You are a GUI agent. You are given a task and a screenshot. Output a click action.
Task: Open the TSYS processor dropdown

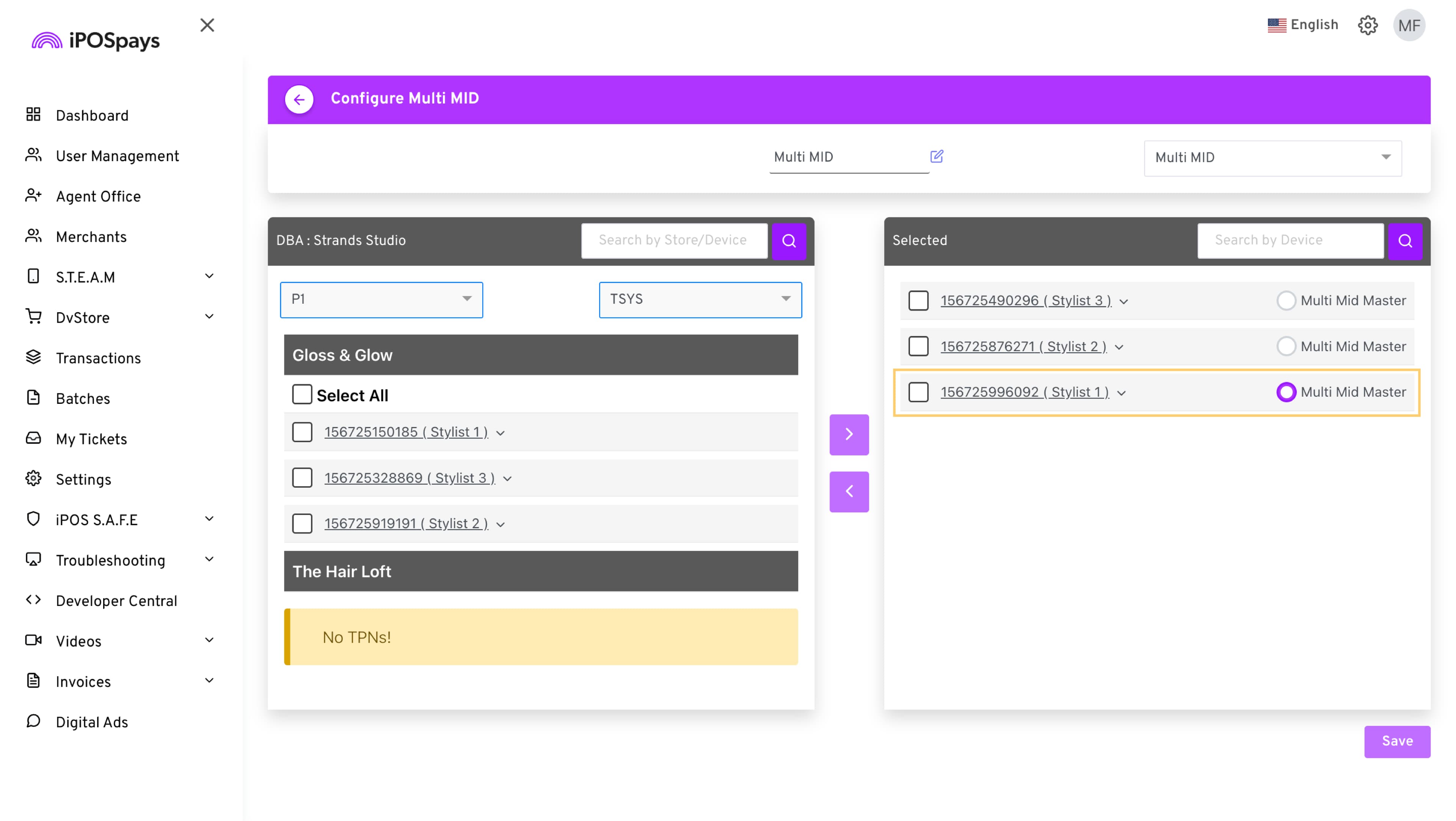coord(700,300)
